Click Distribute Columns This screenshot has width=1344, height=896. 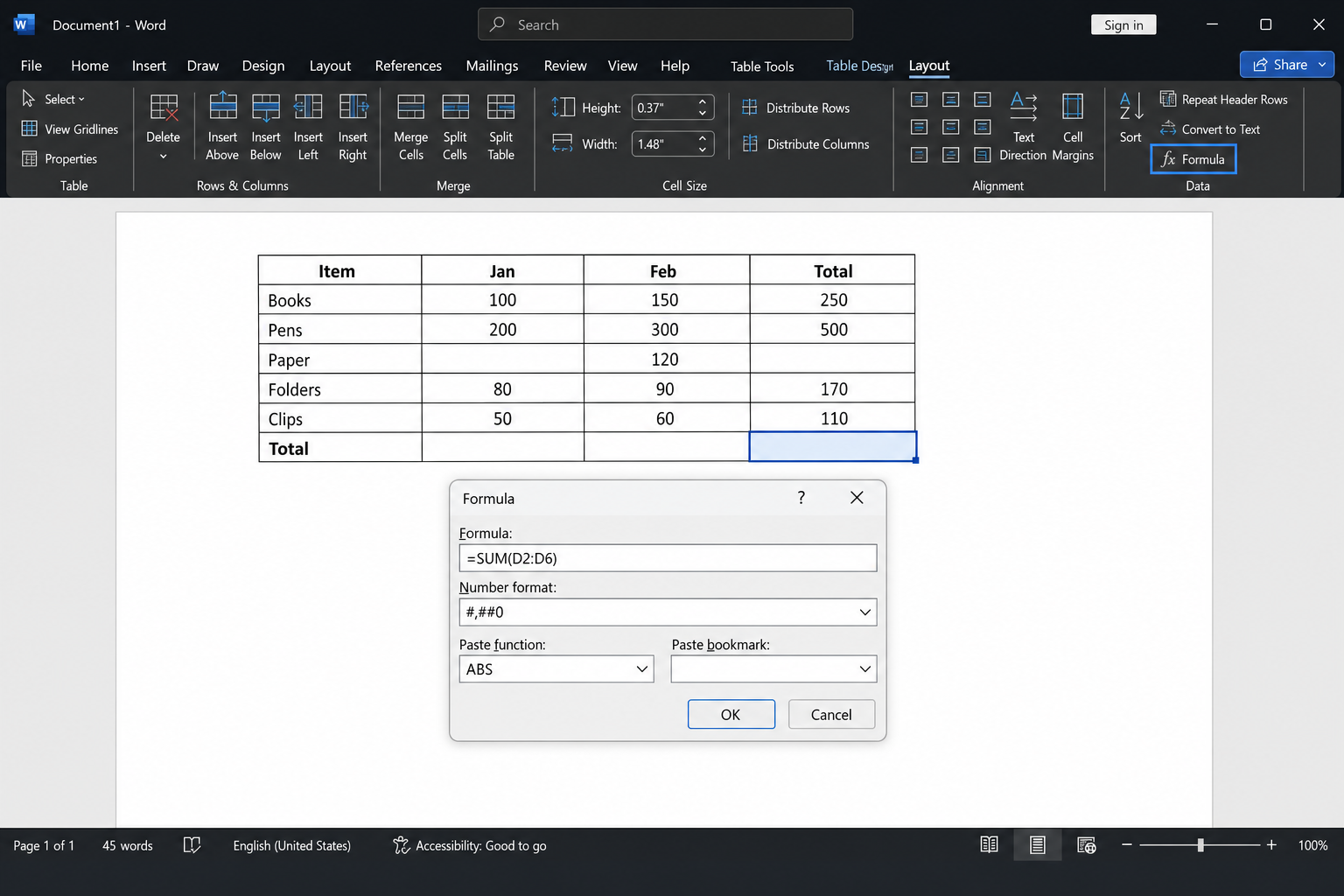point(806,143)
